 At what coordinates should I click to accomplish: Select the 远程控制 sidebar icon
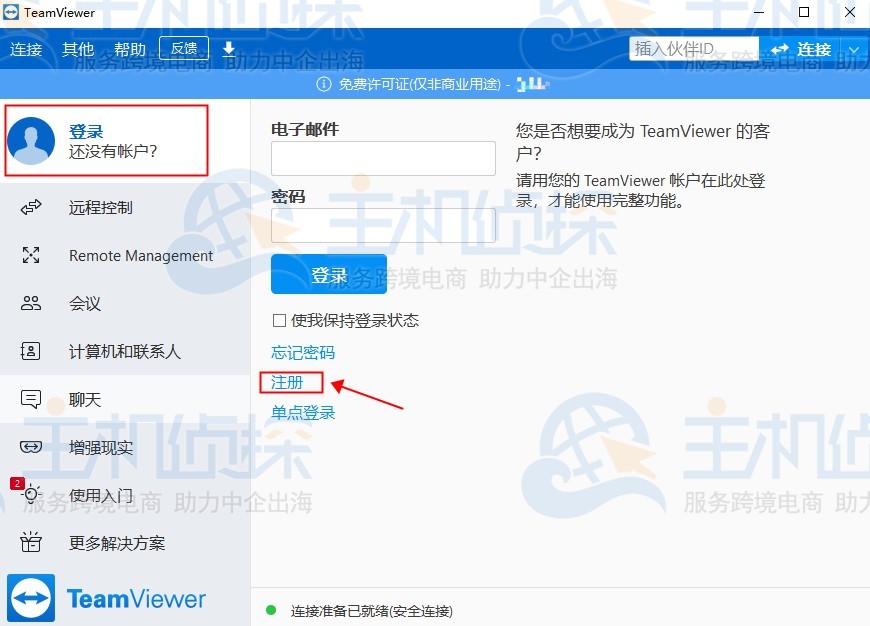[x=30, y=208]
